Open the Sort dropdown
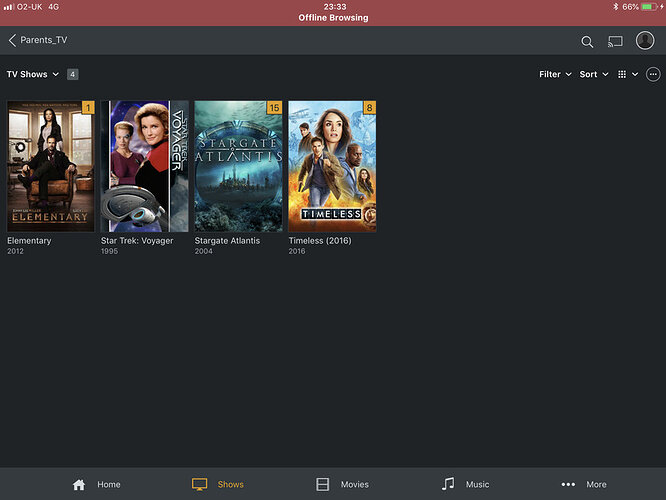 pos(594,74)
